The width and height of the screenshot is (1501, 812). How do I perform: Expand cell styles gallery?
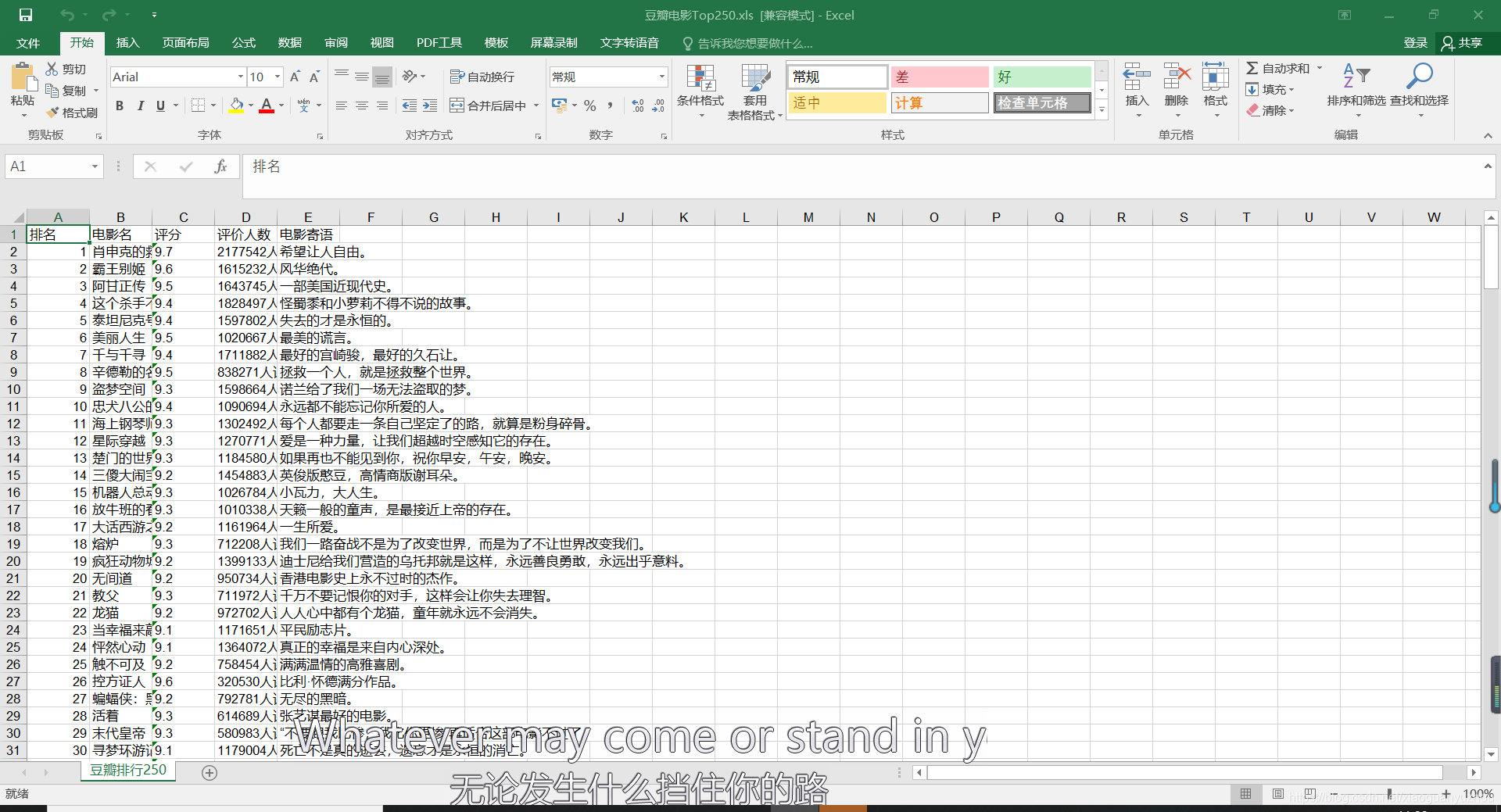(x=1102, y=110)
